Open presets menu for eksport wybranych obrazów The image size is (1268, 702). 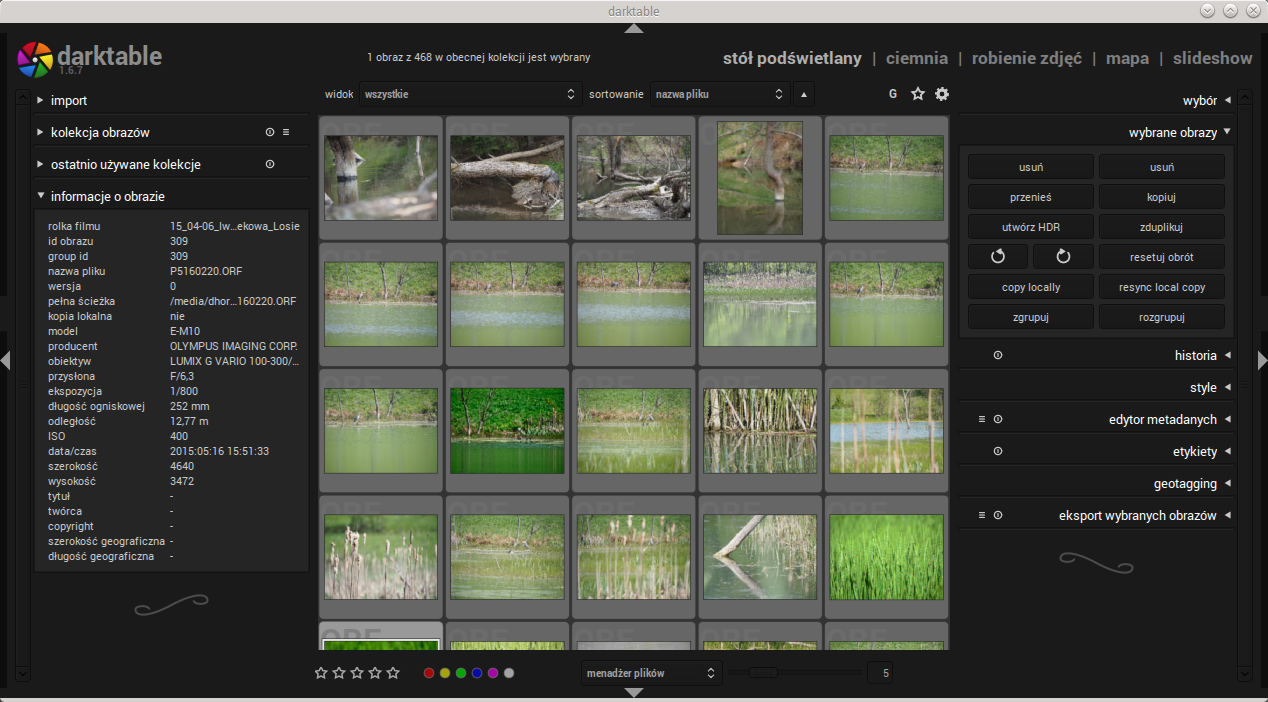(982, 516)
